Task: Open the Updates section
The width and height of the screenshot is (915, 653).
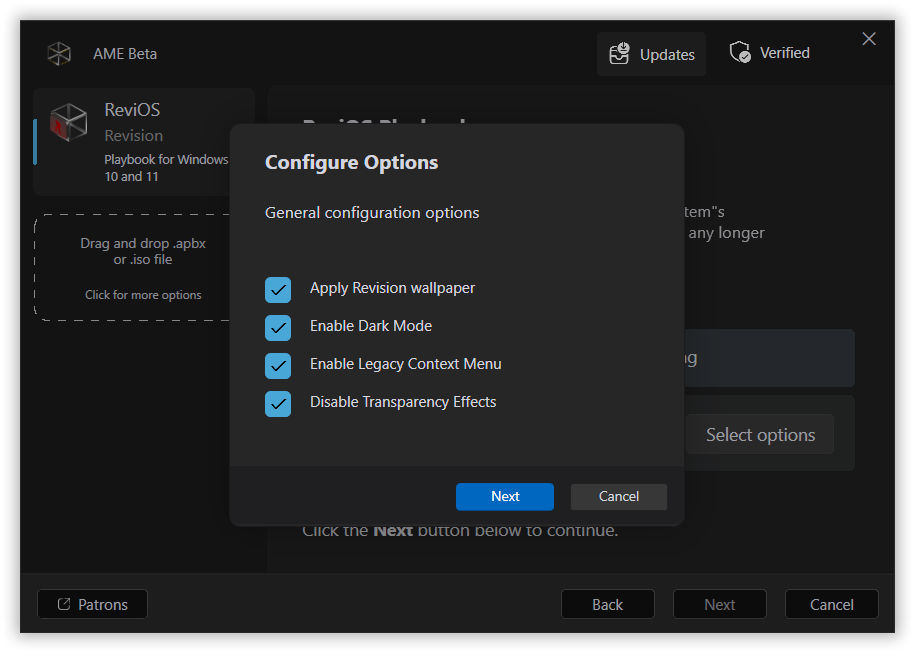Action: 651,54
